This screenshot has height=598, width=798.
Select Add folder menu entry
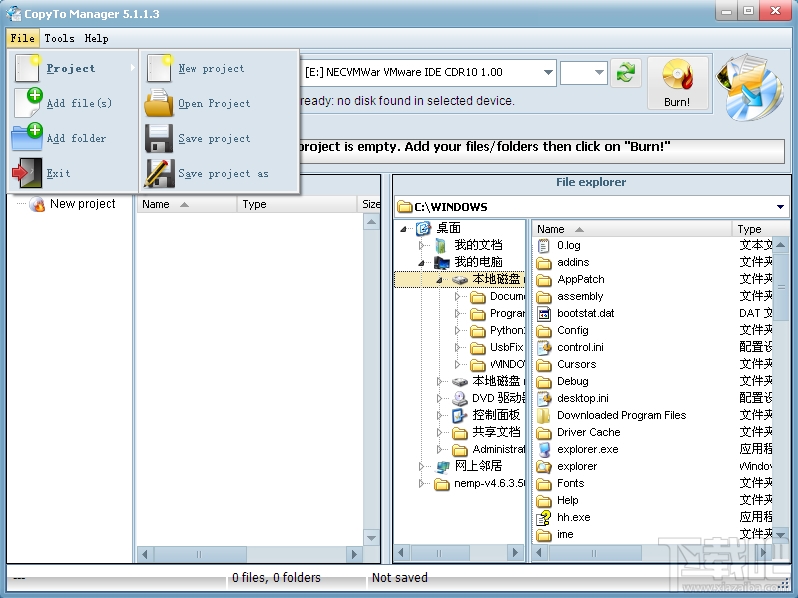(x=73, y=137)
